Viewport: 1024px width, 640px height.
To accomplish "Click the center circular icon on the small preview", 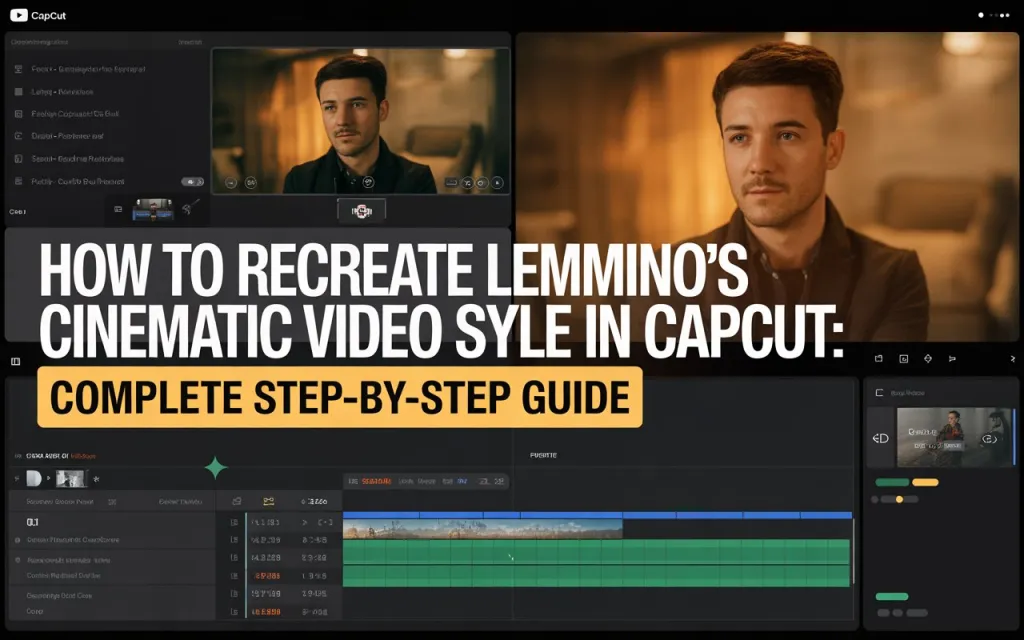I will (x=368, y=182).
